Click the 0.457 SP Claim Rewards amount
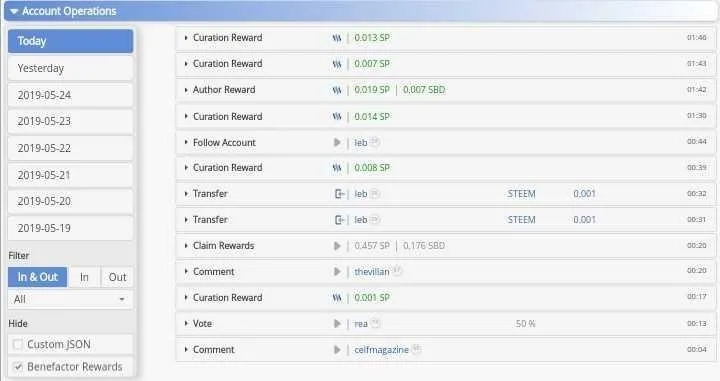The width and height of the screenshot is (720, 381). click(x=372, y=246)
